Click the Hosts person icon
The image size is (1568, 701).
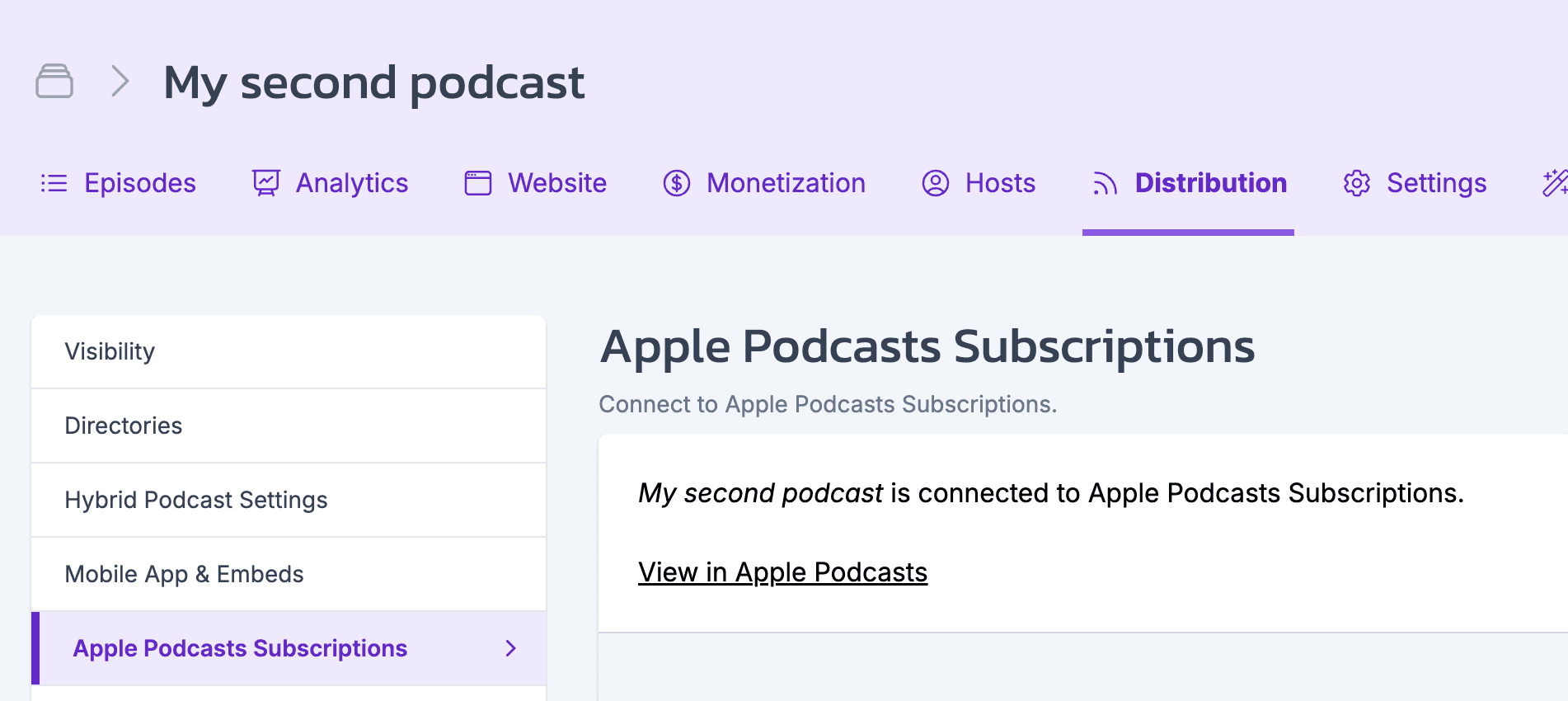coord(936,183)
